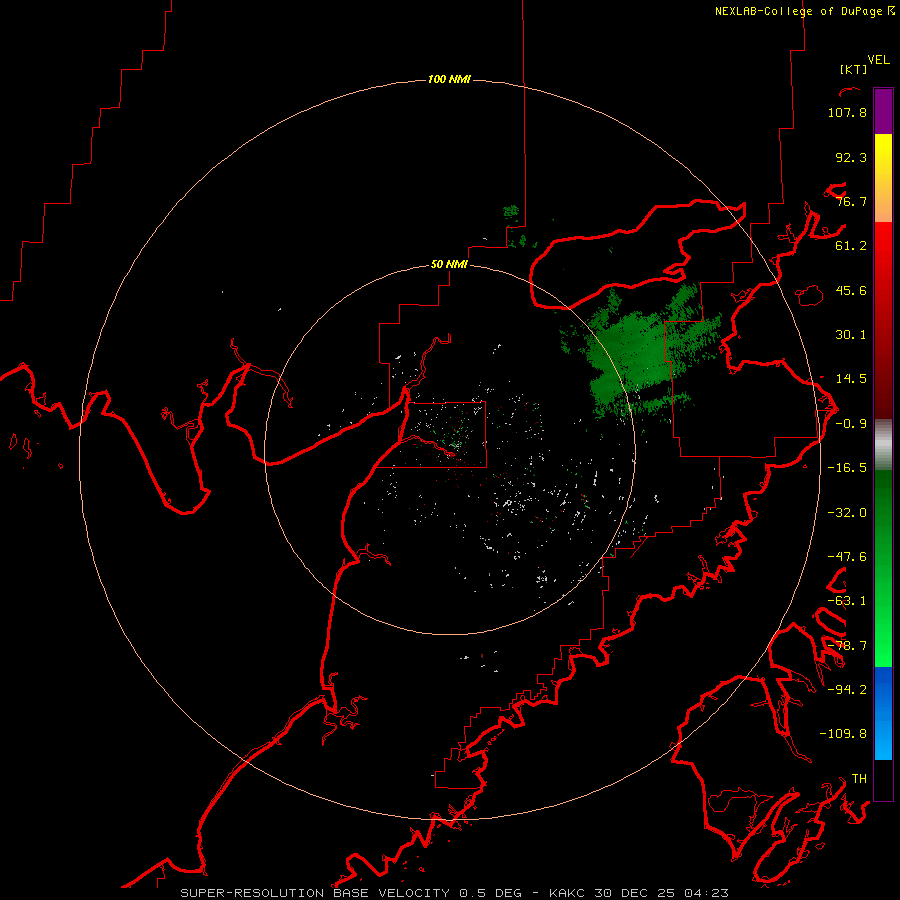Screen dimensions: 900x900
Task: Click the -32.0 velocity scale value
Action: (x=847, y=513)
